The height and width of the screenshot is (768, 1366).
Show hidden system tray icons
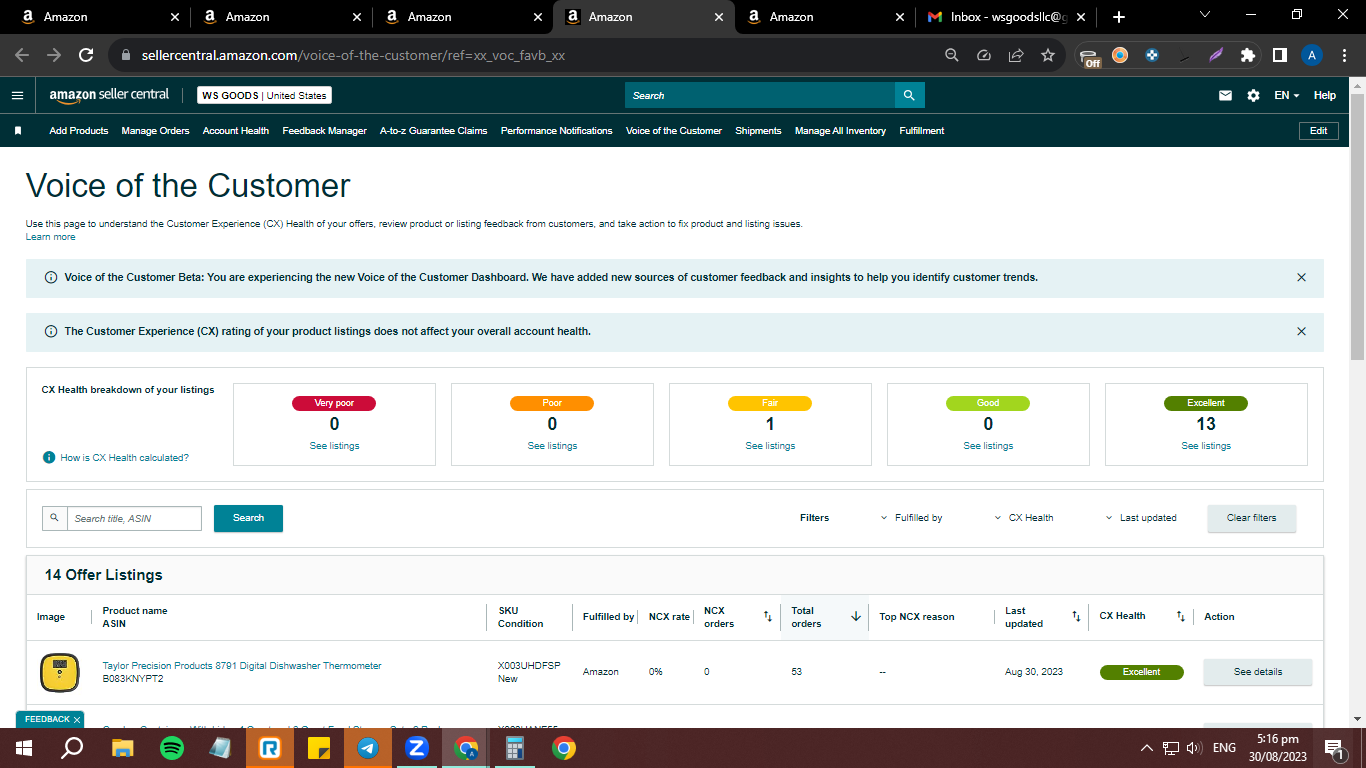pyautogui.click(x=1146, y=748)
